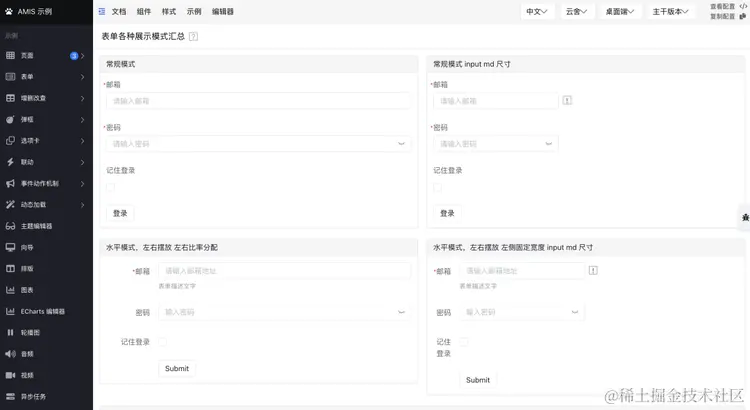Viewport: 750px width, 410px height.
Task: Click Submit in 左右比率分配 form
Action: click(x=177, y=368)
